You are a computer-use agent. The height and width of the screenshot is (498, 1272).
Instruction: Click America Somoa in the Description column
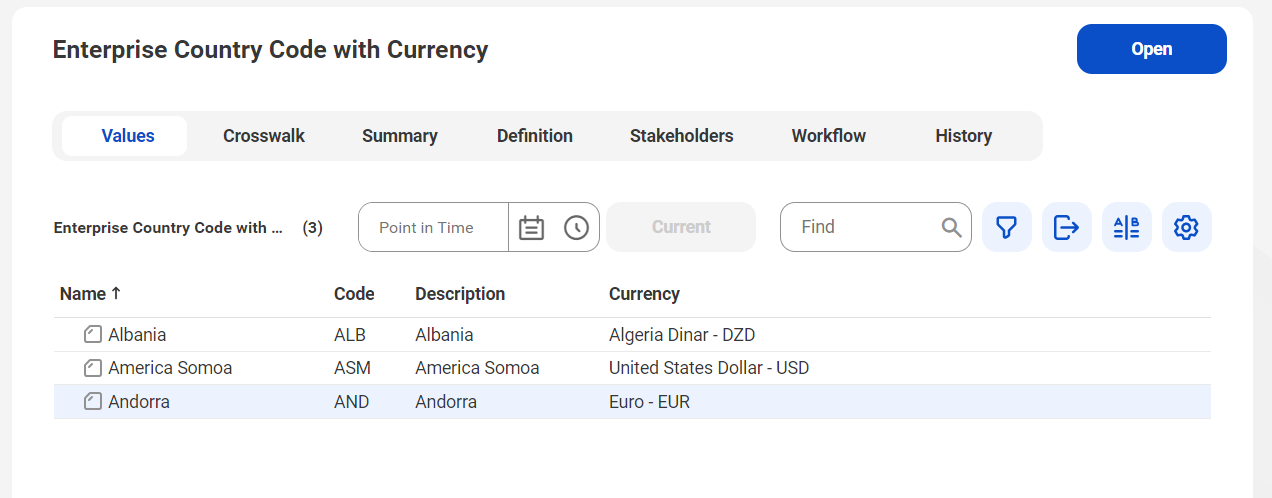(x=477, y=368)
